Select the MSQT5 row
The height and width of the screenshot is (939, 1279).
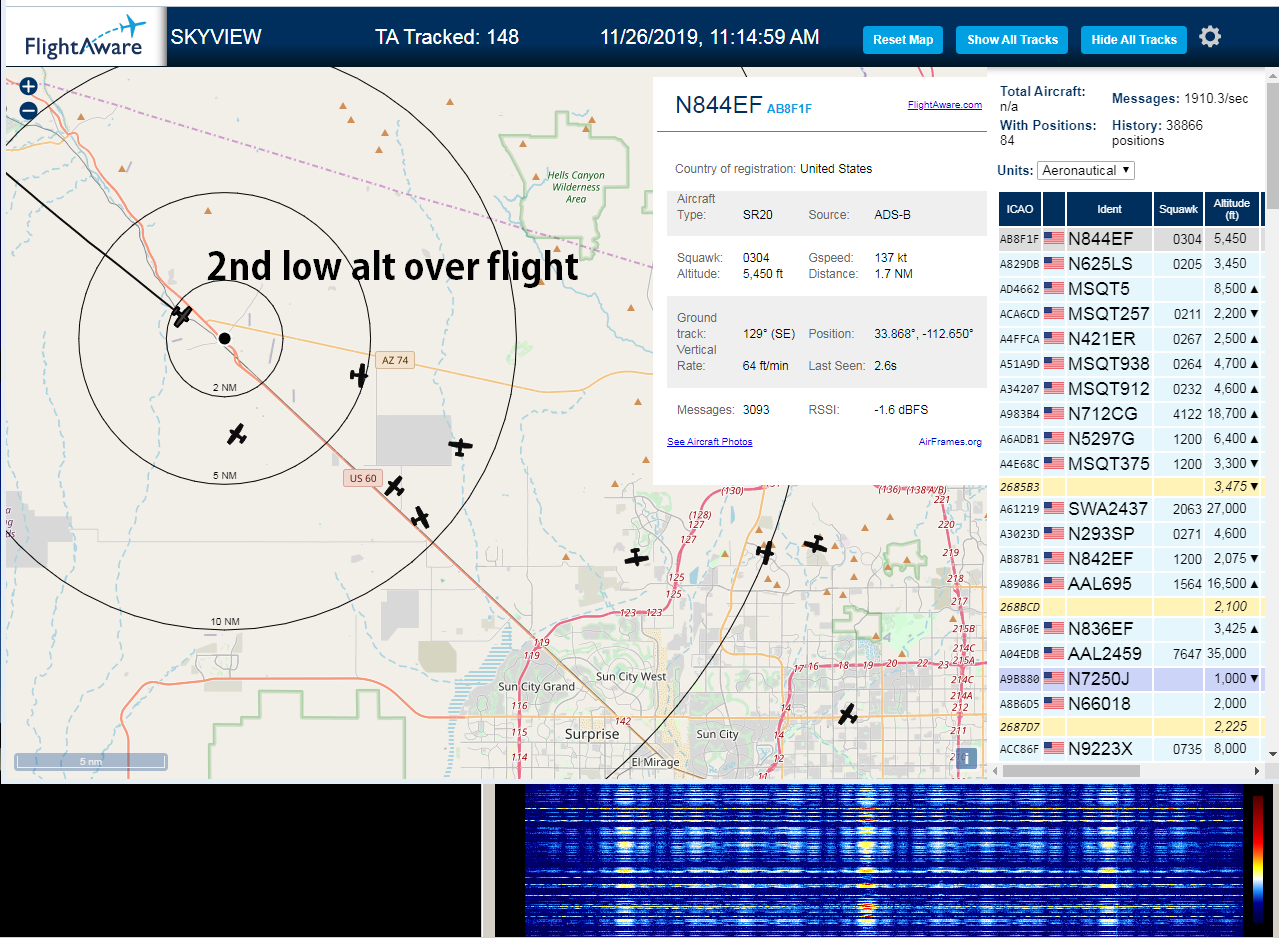click(1130, 289)
